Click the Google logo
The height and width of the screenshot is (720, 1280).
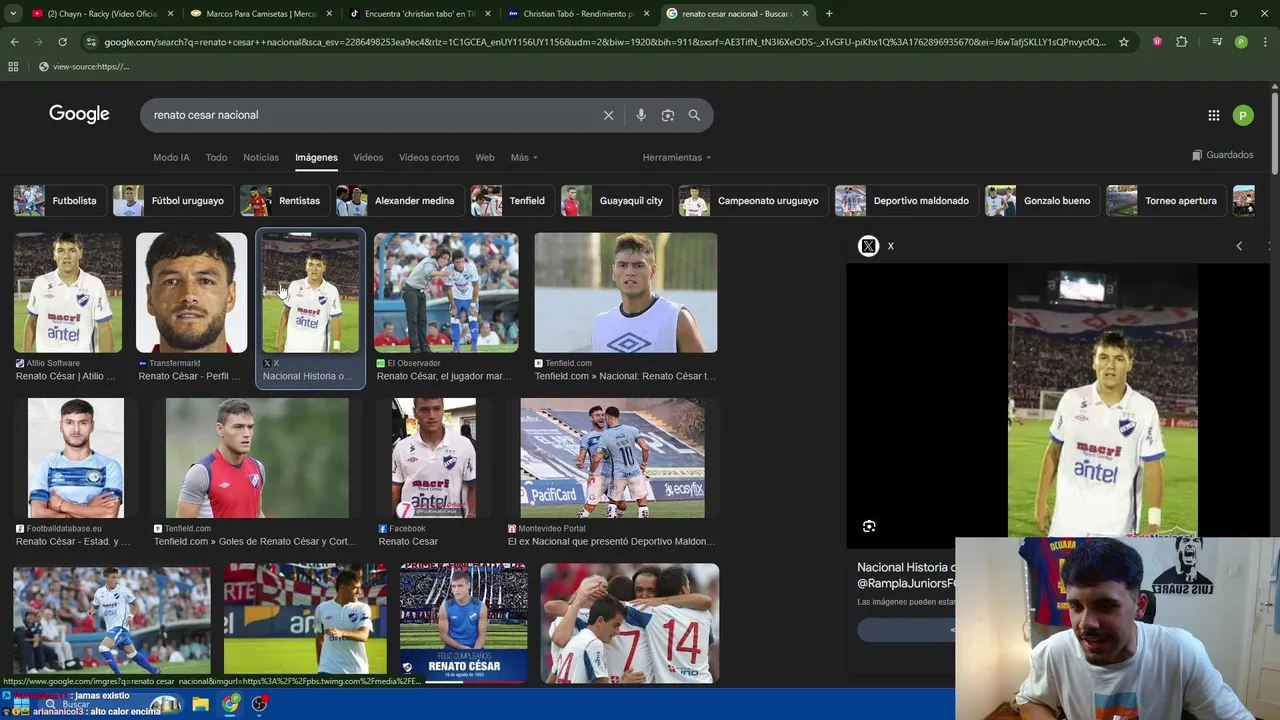(x=79, y=114)
